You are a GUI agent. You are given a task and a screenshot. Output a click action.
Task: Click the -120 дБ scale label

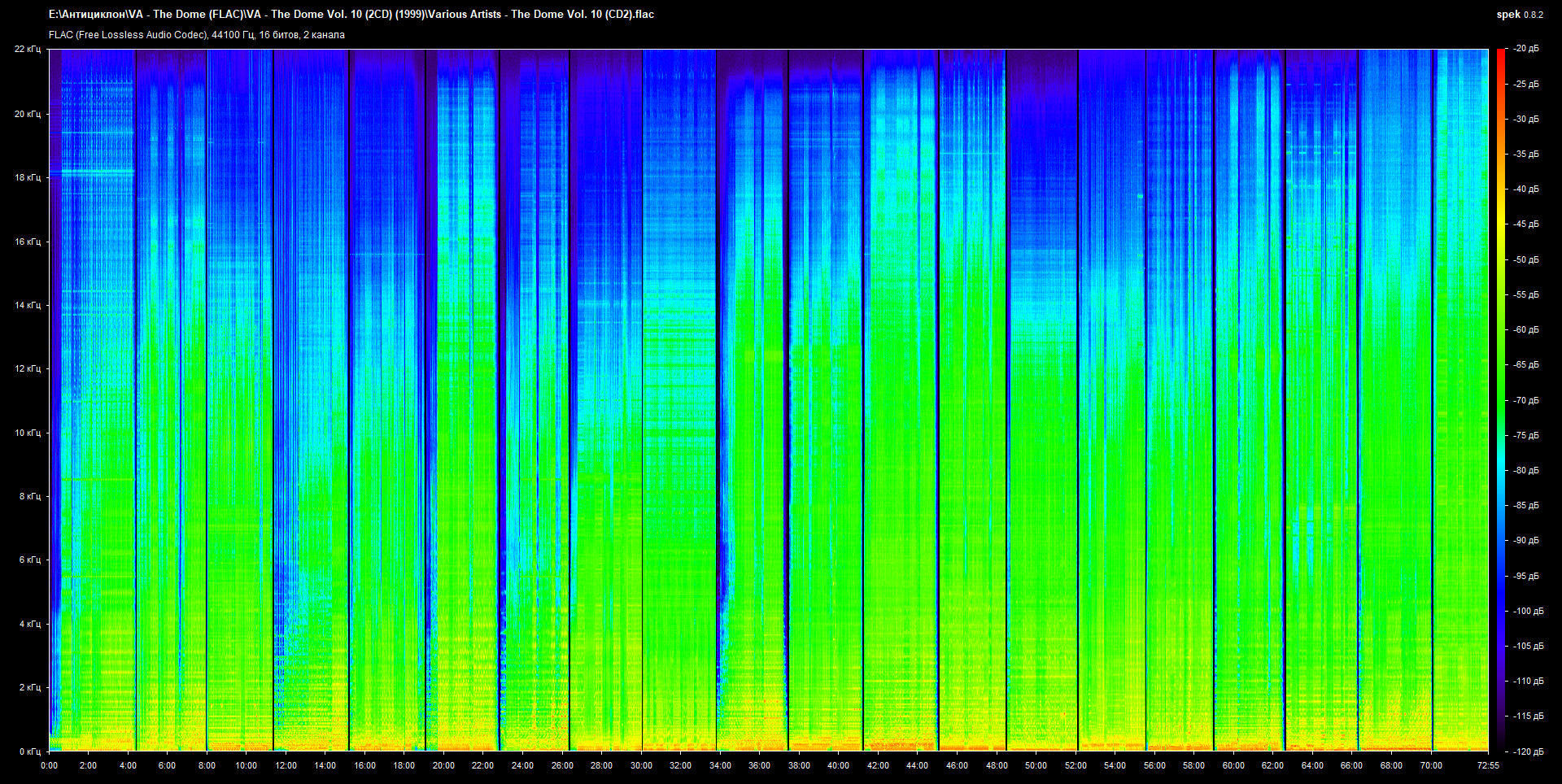tap(1528, 751)
